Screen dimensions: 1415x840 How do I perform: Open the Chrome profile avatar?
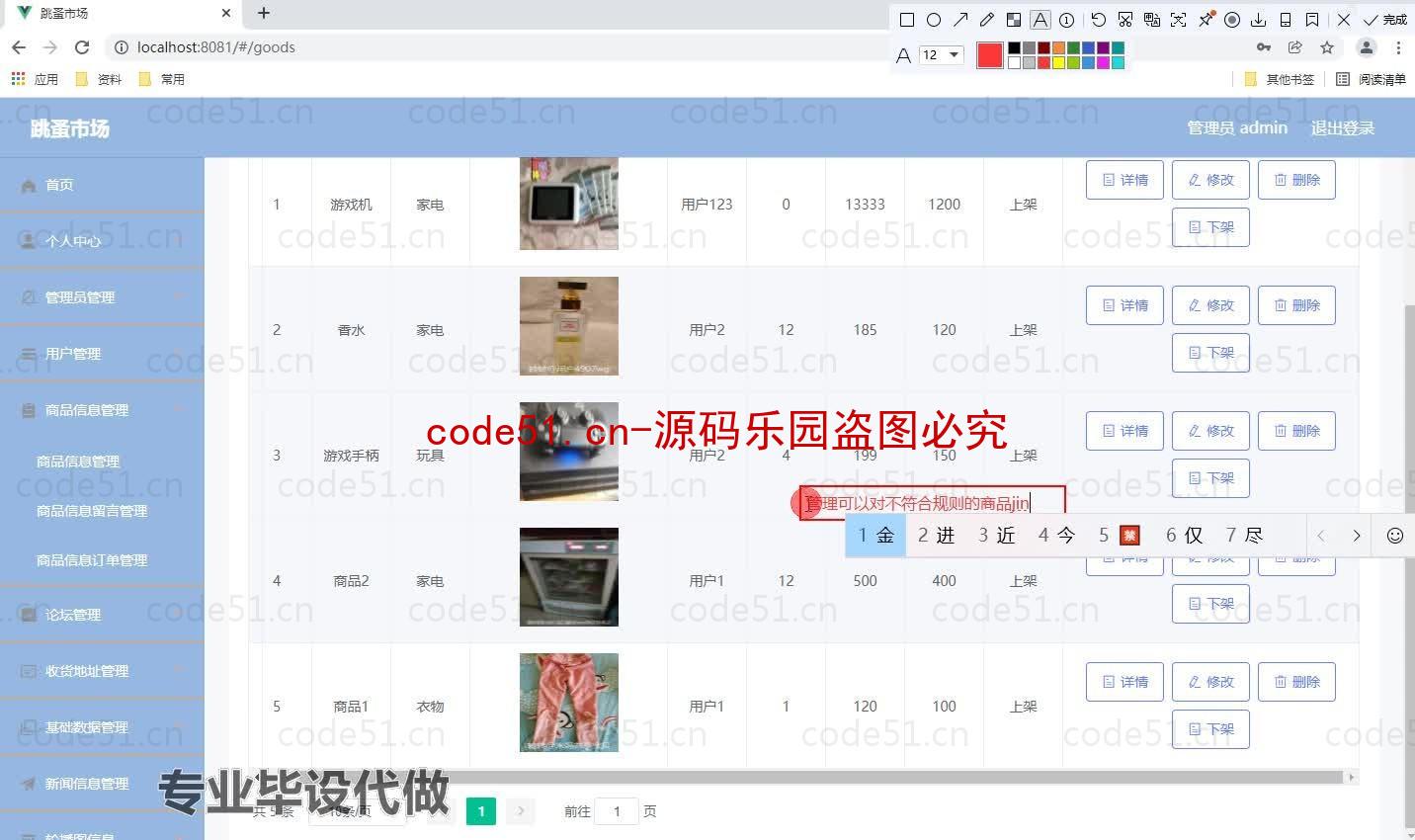coord(1367,47)
